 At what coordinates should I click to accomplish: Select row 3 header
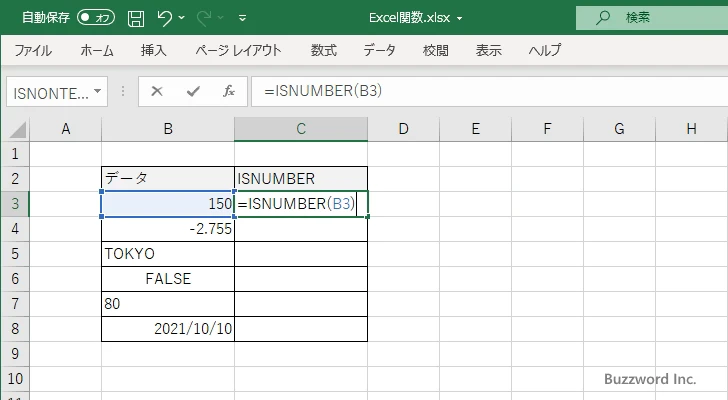[15, 204]
